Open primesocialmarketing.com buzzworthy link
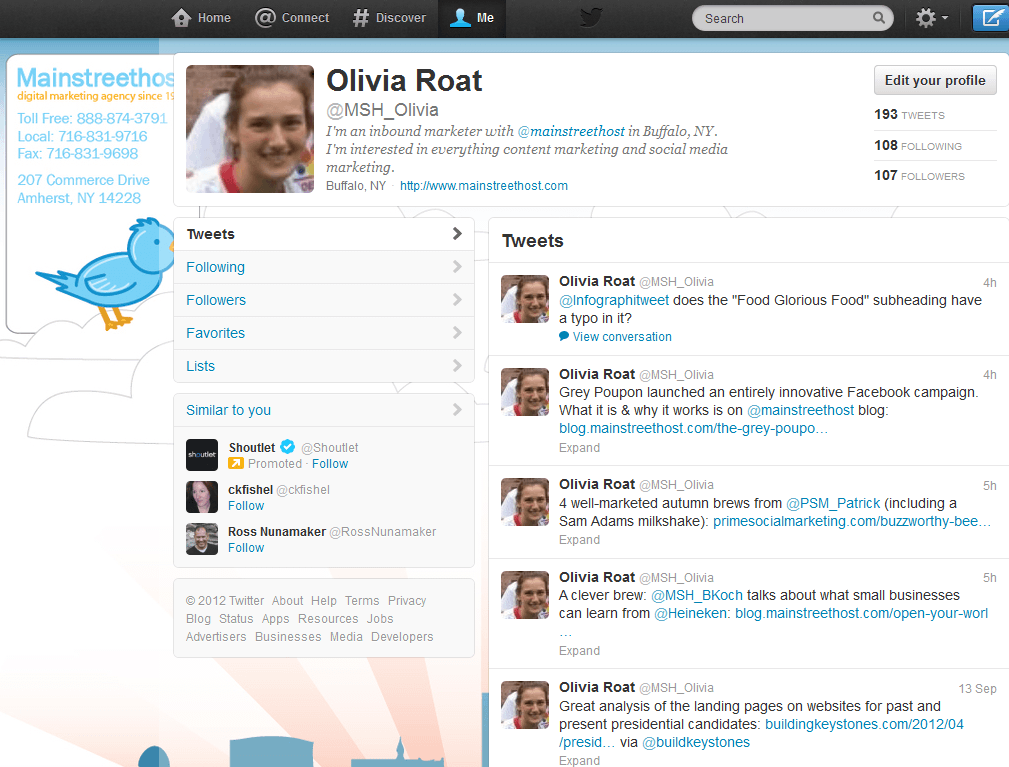1009x767 pixels. click(x=852, y=521)
